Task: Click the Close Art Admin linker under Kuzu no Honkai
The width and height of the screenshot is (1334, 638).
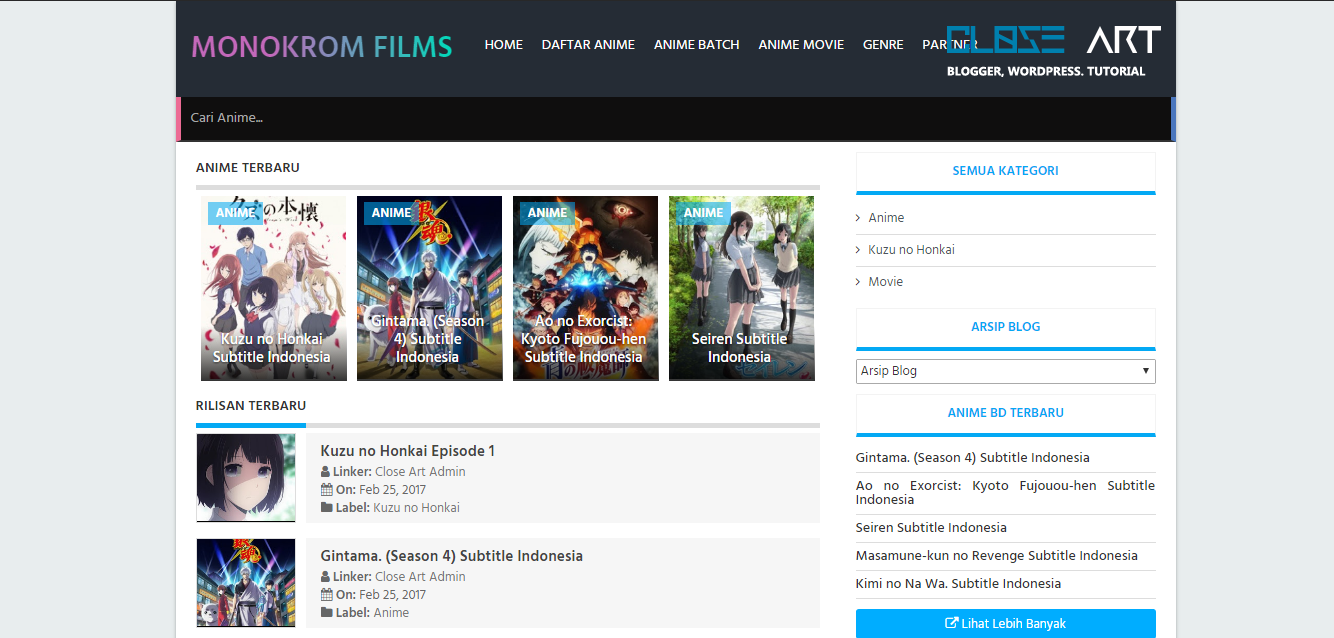Action: [x=420, y=472]
